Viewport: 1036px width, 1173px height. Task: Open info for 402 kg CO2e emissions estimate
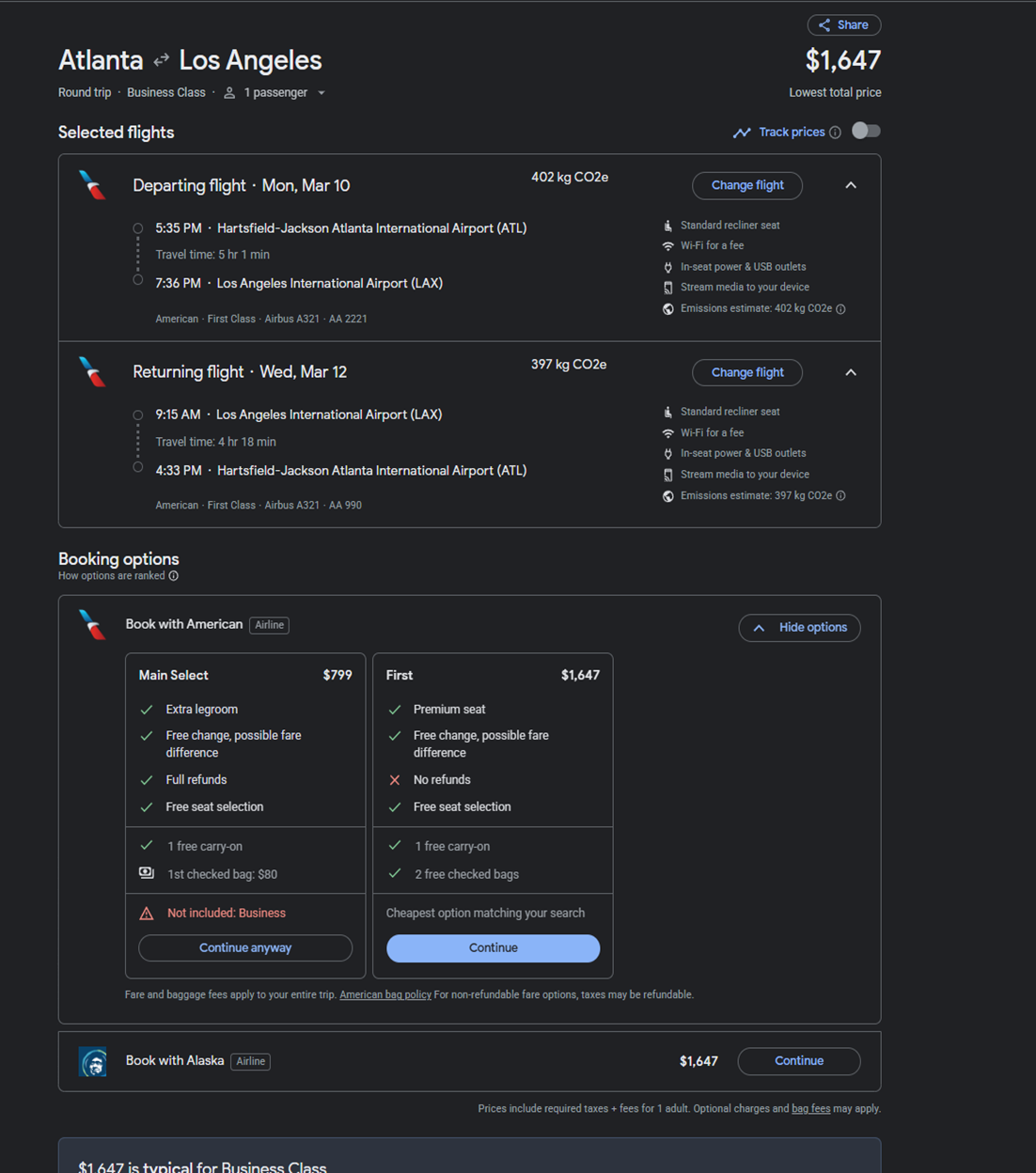coord(840,309)
